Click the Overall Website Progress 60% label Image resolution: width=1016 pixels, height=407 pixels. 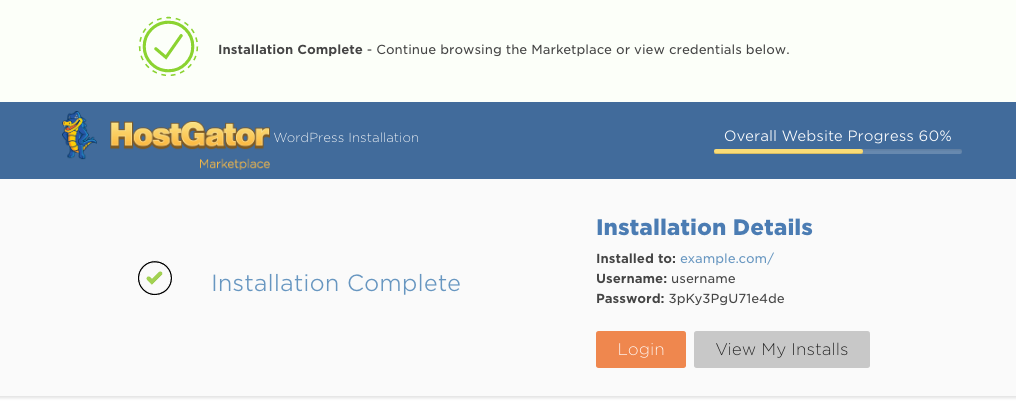click(838, 136)
